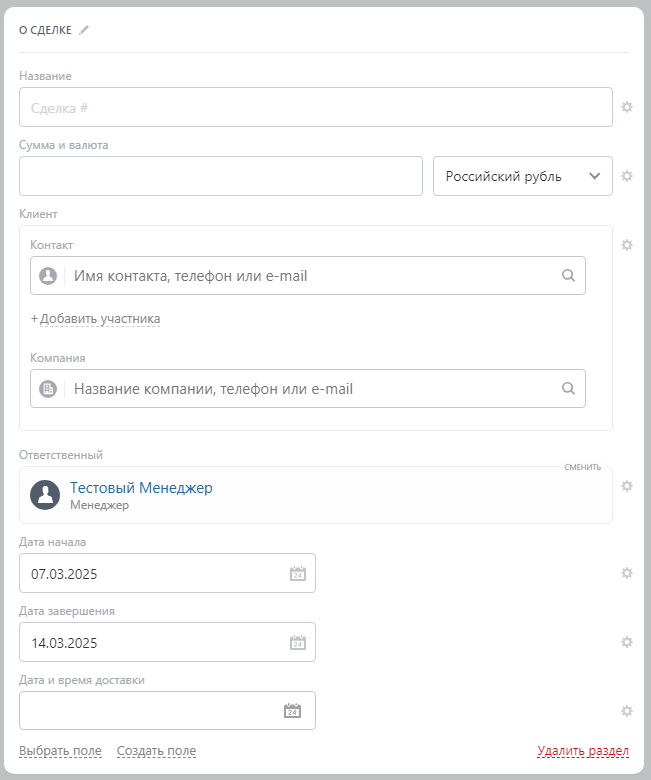This screenshot has height=780, width=651.
Task: Click gear icon beside the Клиент block
Action: click(627, 245)
